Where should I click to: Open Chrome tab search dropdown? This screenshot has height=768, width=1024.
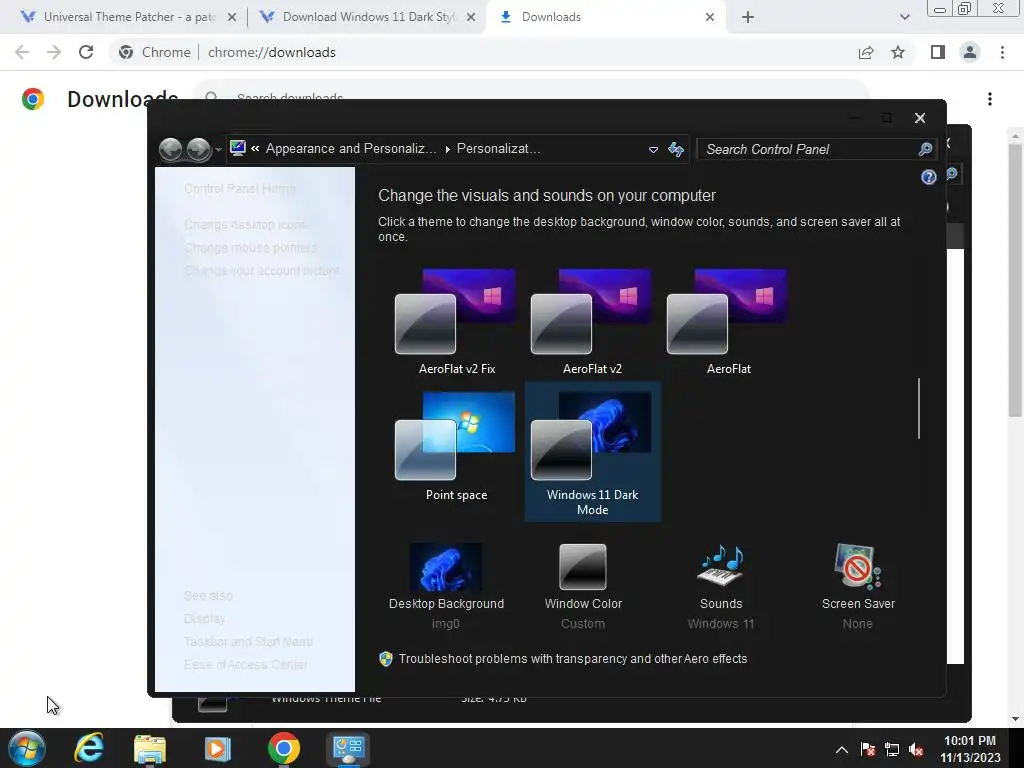[904, 18]
